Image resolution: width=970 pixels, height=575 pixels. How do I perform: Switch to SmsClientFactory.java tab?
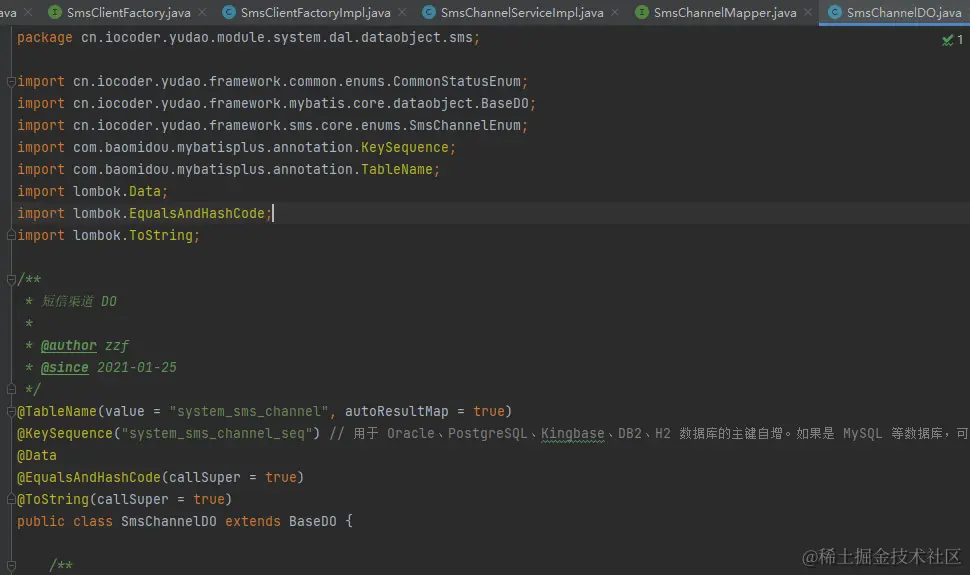(x=129, y=12)
